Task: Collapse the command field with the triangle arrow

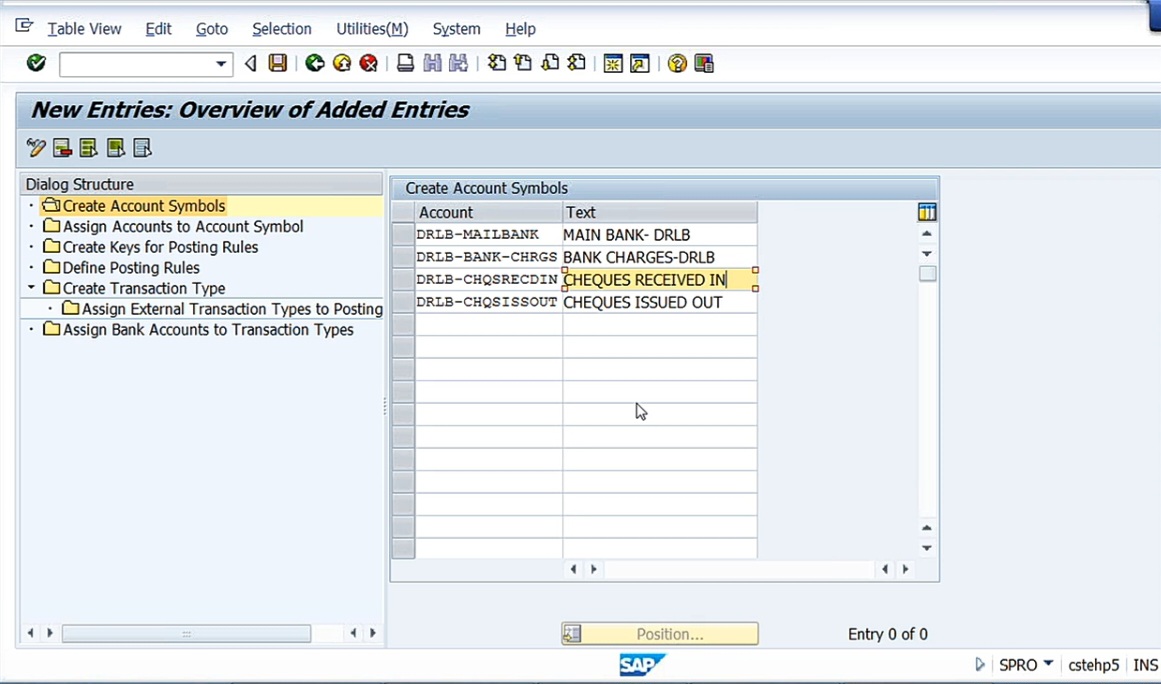Action: pyautogui.click(x=250, y=64)
